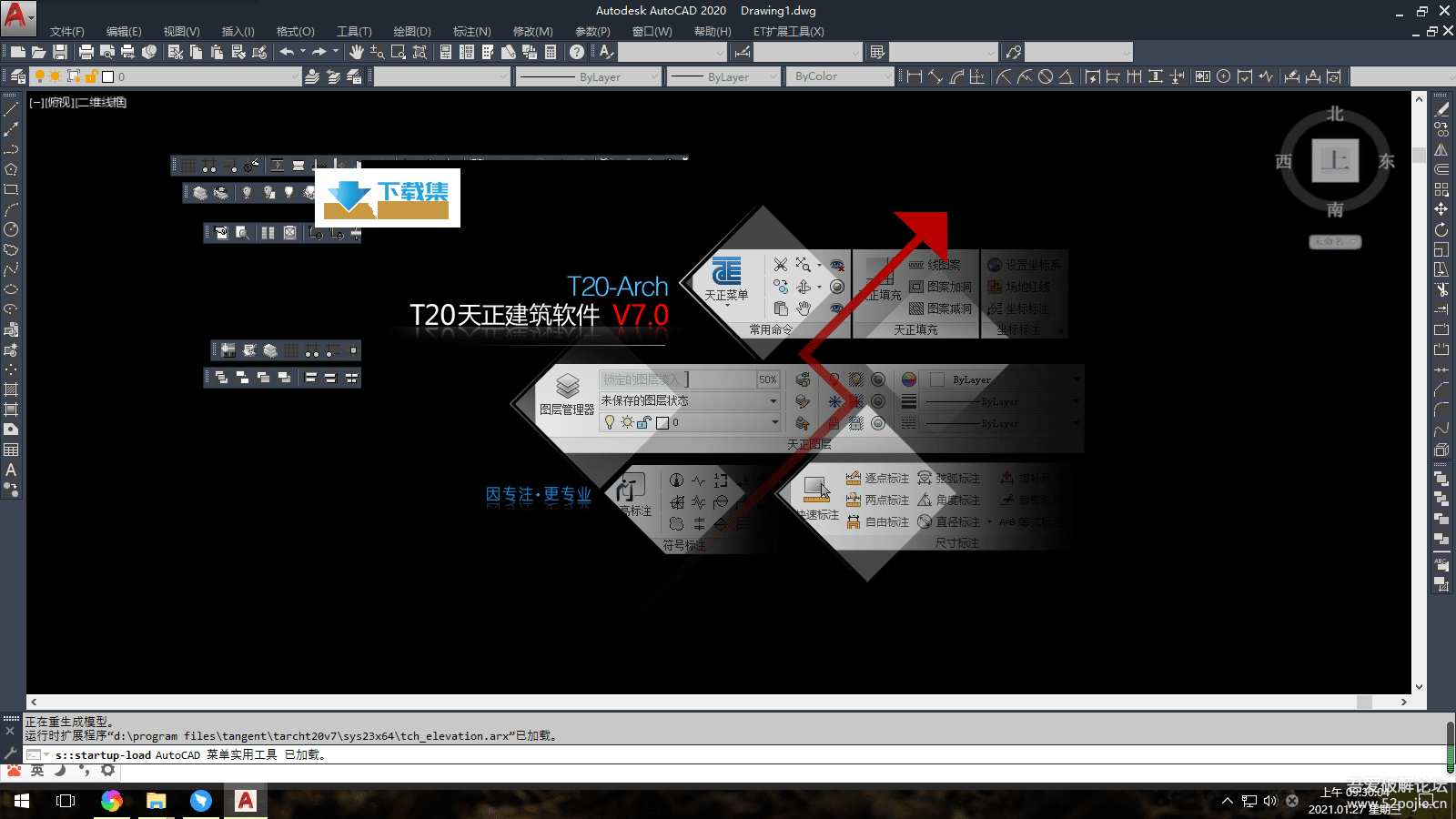Click the Zoom Window icon
Screen dimensions: 1456x819
(398, 52)
